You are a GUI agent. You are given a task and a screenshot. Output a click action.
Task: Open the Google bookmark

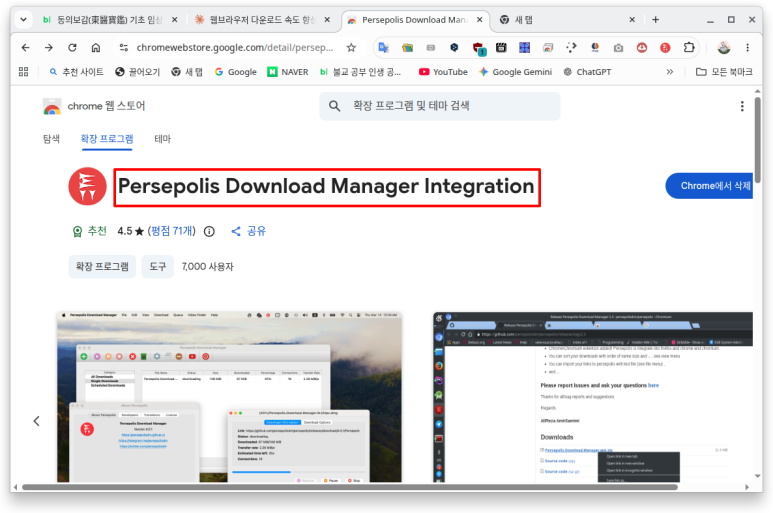(x=236, y=72)
